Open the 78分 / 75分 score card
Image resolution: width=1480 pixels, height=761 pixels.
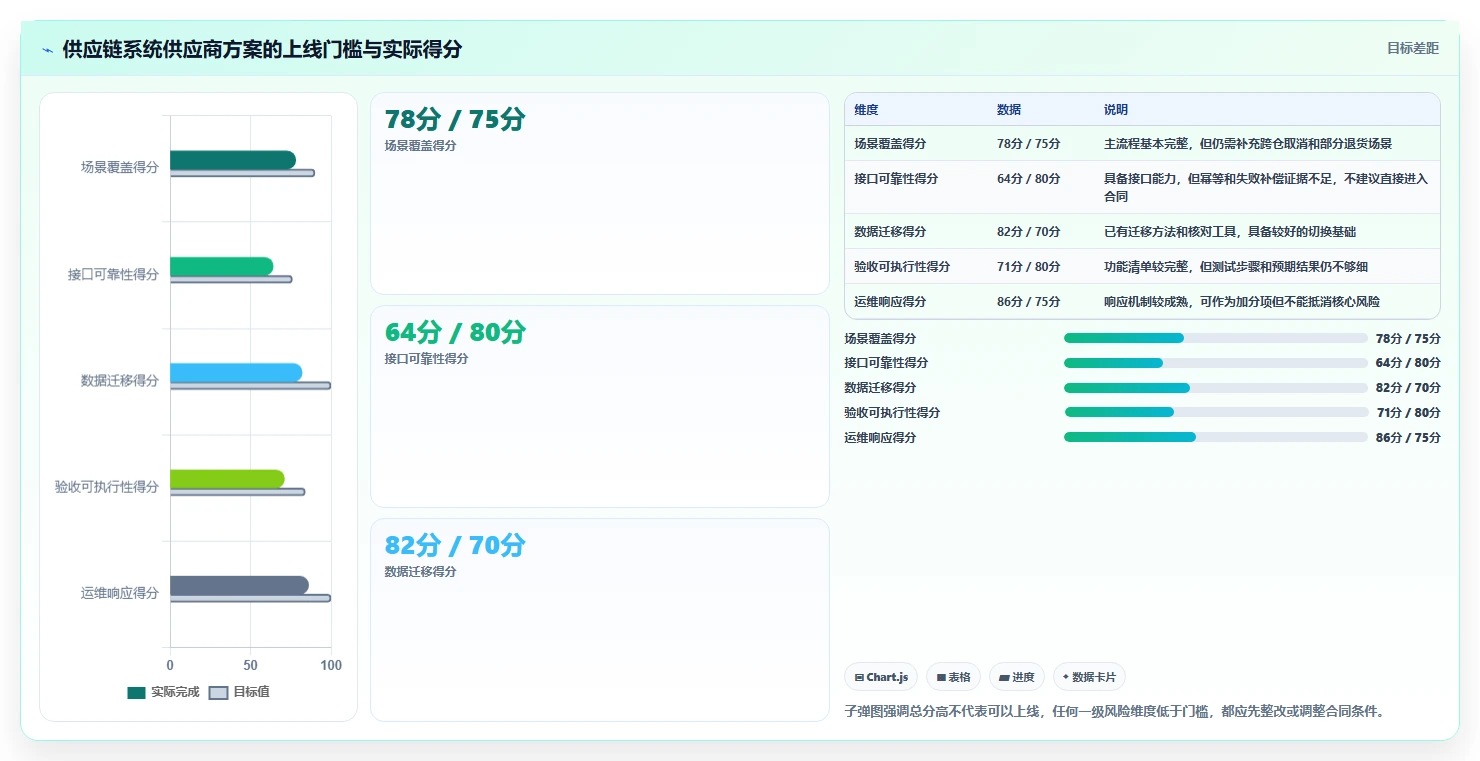click(600, 193)
